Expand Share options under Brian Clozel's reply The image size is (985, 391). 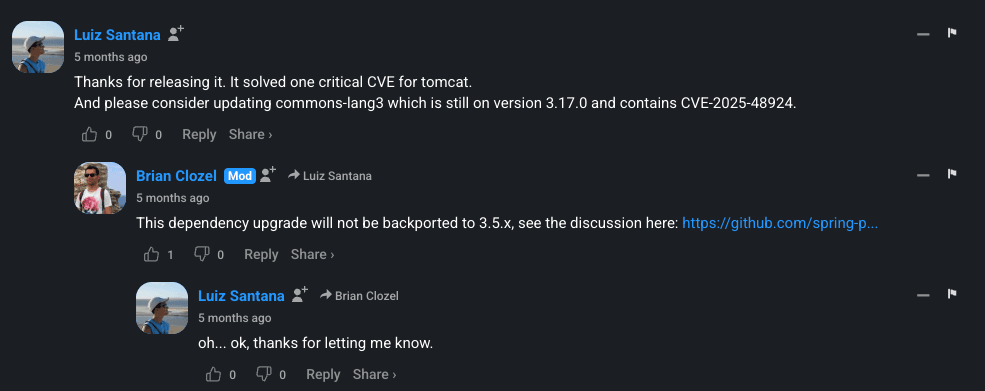tap(312, 255)
